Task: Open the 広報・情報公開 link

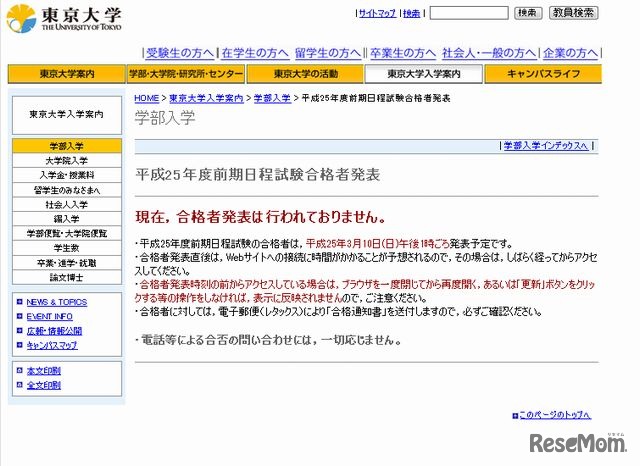Action: (x=54, y=331)
